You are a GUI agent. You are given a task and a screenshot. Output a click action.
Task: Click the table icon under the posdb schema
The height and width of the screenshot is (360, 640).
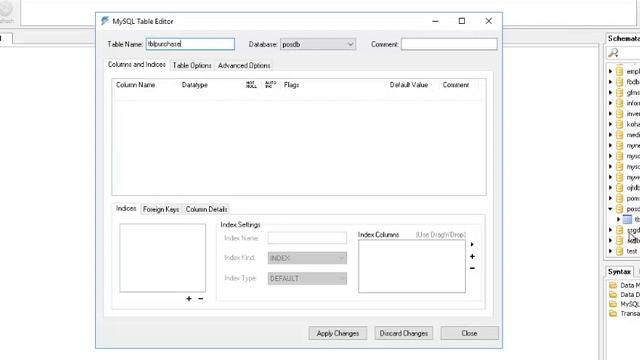click(x=627, y=220)
